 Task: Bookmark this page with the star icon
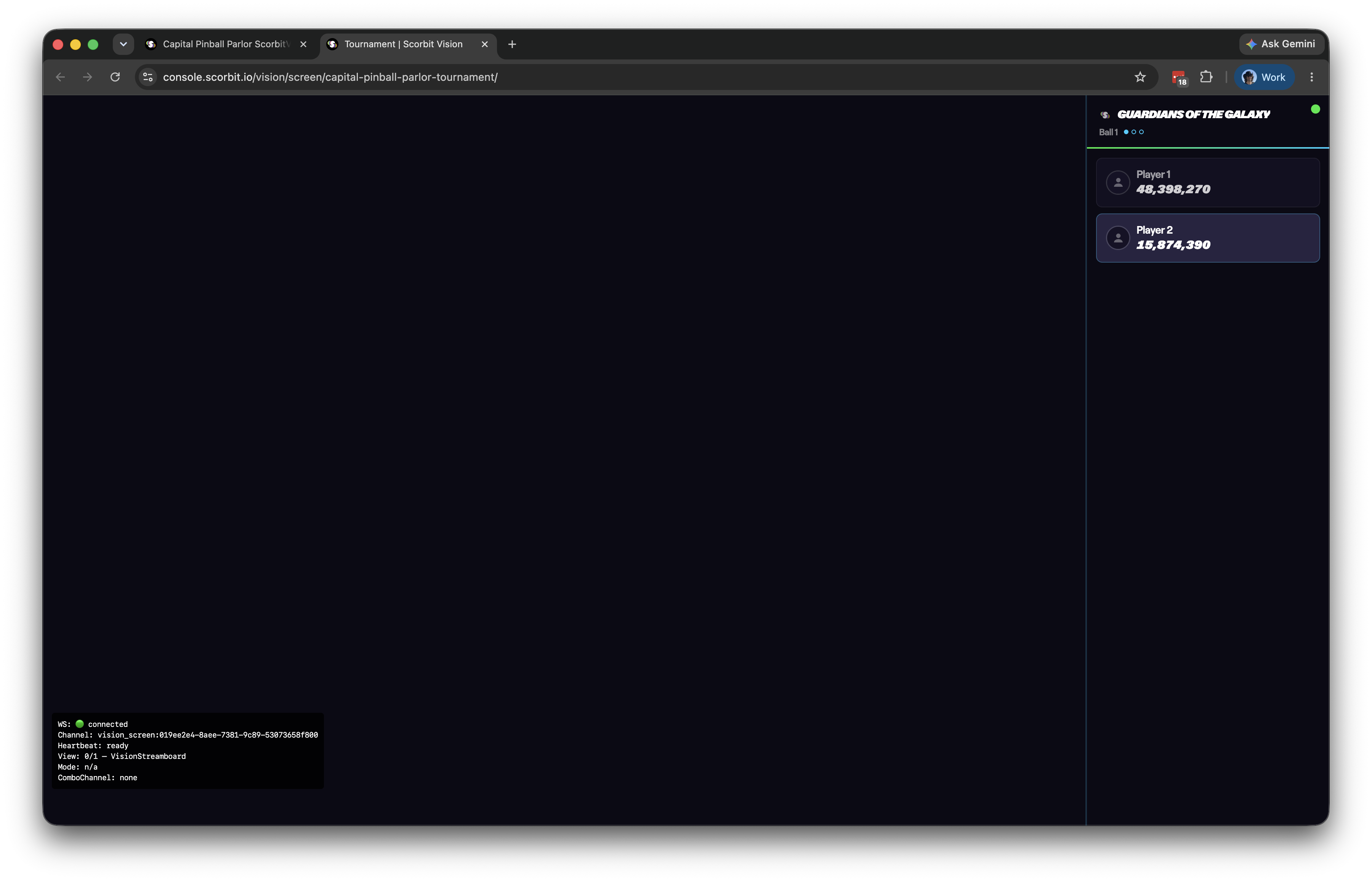pyautogui.click(x=1140, y=77)
